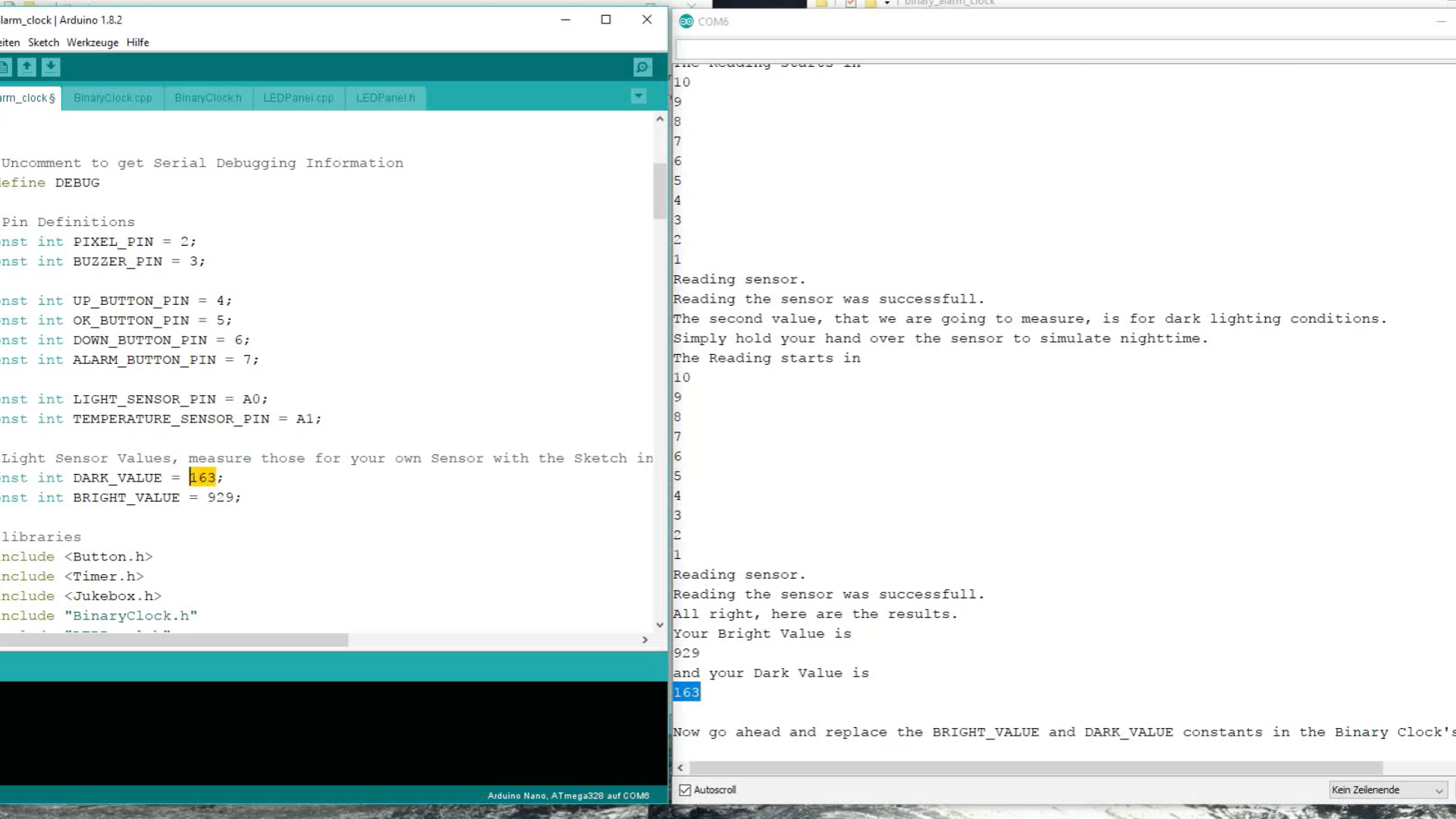Open the Sketch menu
This screenshot has height=819, width=1456.
43,42
